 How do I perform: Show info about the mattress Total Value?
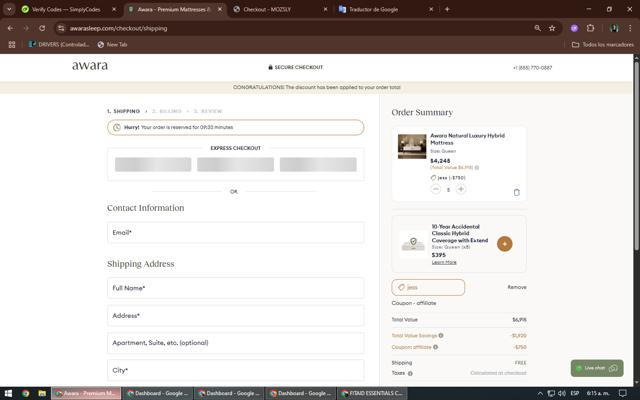(x=477, y=167)
